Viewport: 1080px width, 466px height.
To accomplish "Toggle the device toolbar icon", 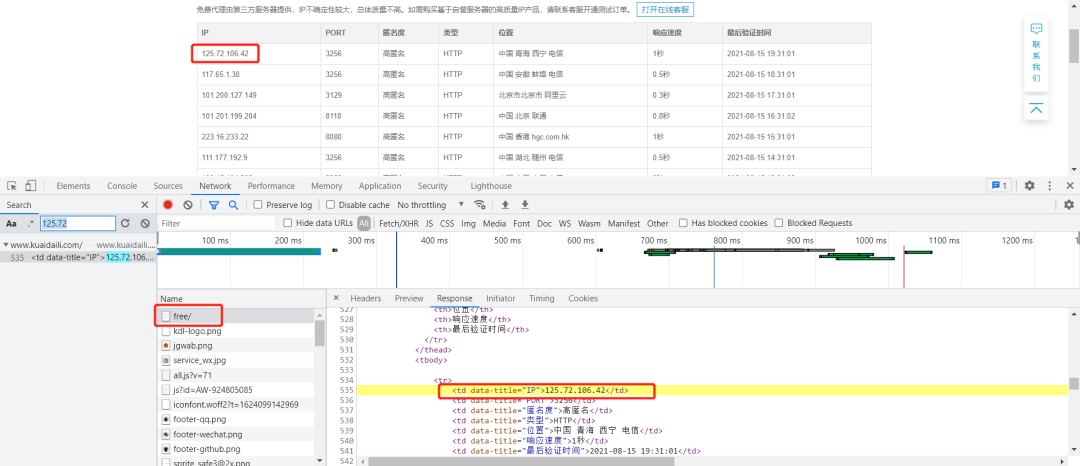I will (30, 186).
